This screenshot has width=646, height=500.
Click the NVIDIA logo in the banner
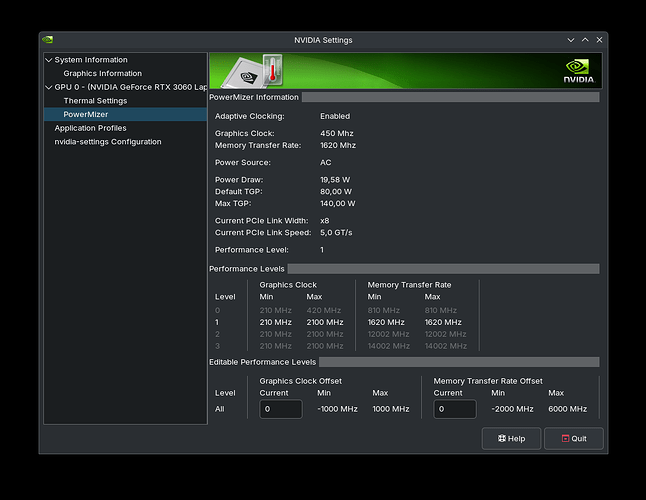[x=579, y=71]
